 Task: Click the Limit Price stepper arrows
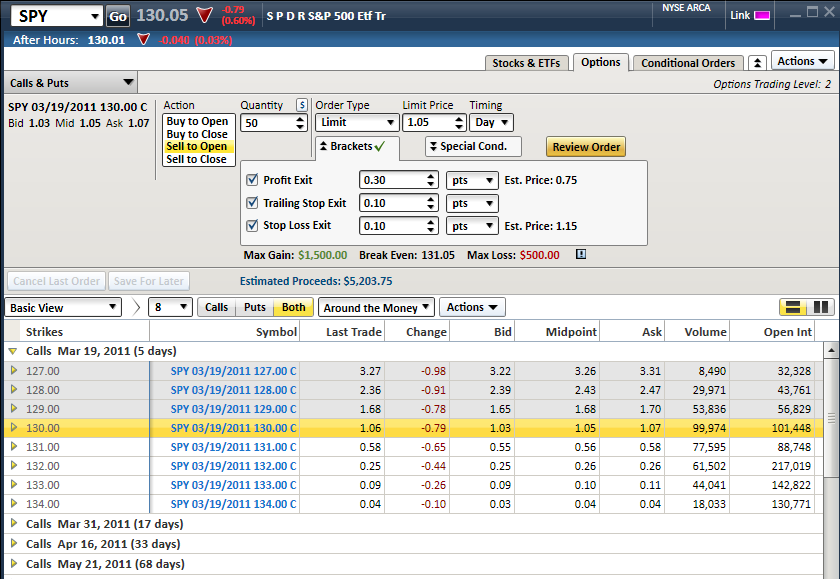459,123
